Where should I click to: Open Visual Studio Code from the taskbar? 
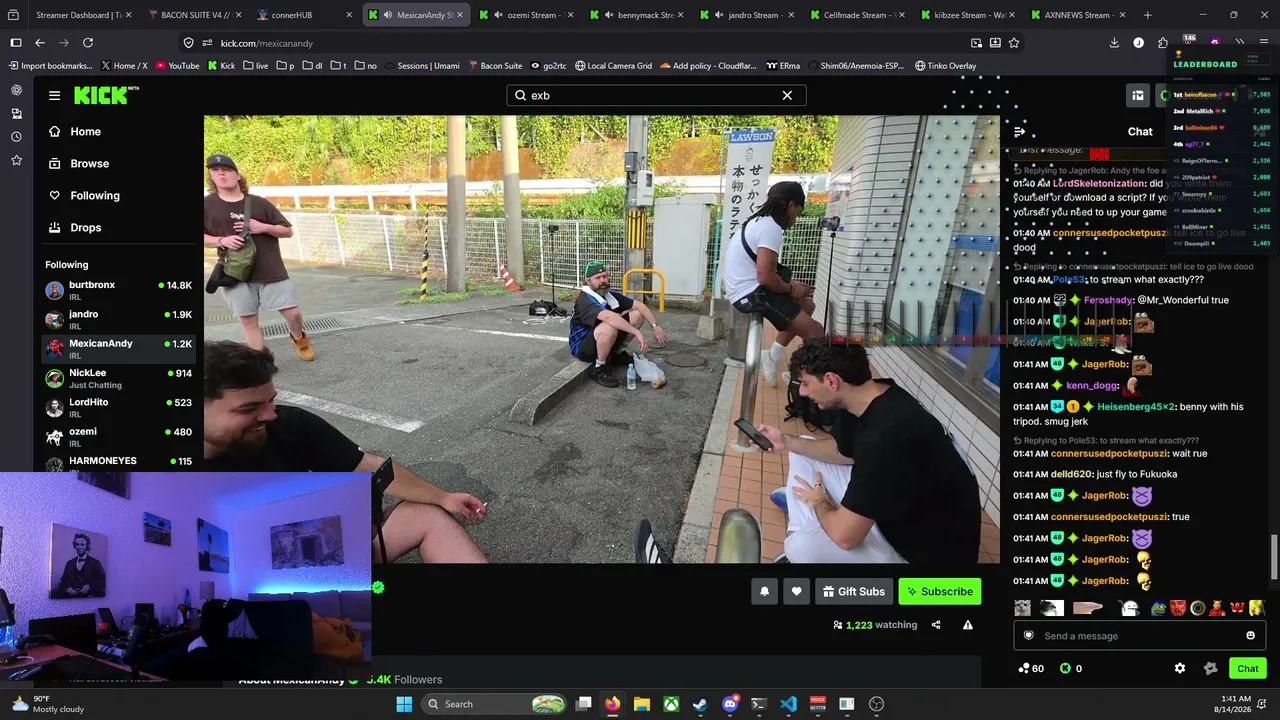tap(788, 704)
